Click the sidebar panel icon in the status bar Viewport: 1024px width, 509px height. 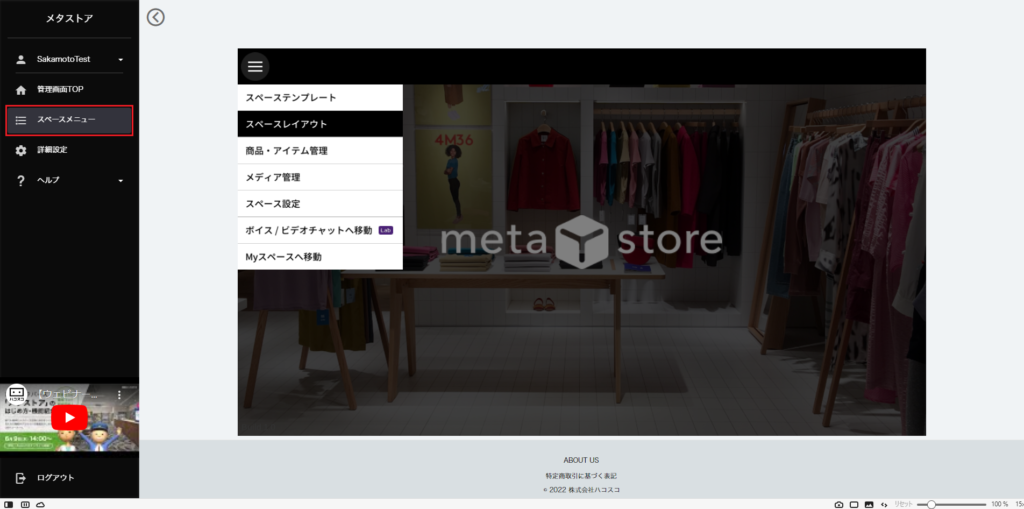pos(9,504)
